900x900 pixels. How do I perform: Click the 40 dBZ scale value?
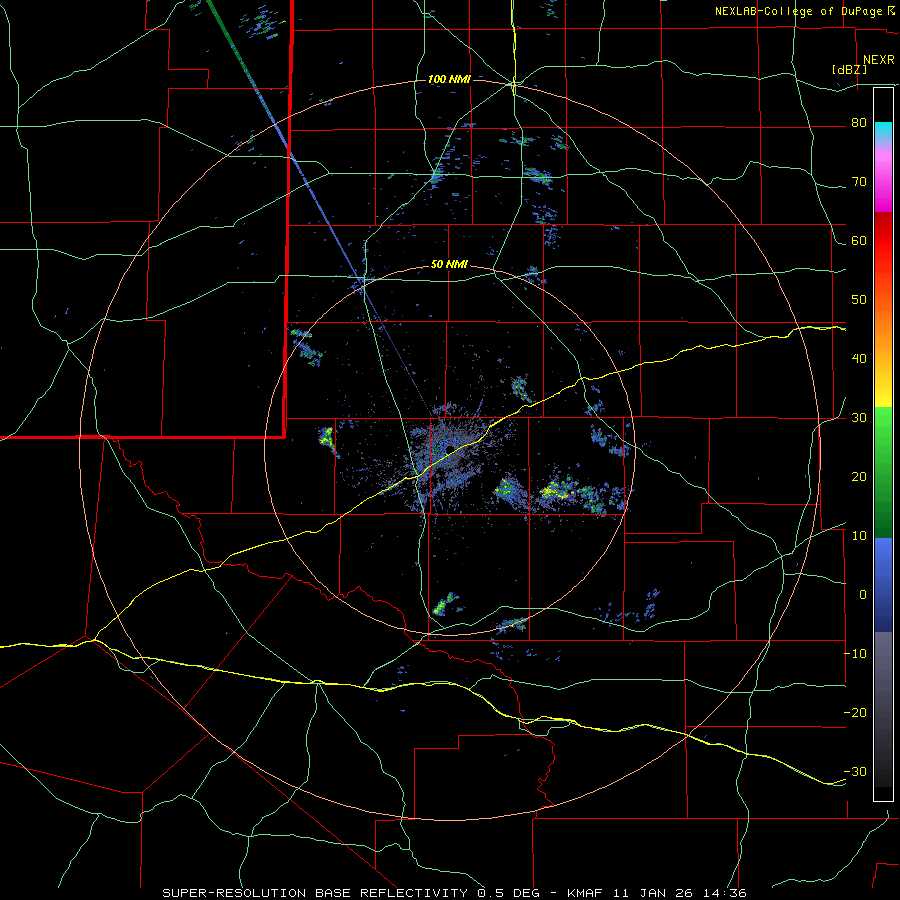coord(859,359)
